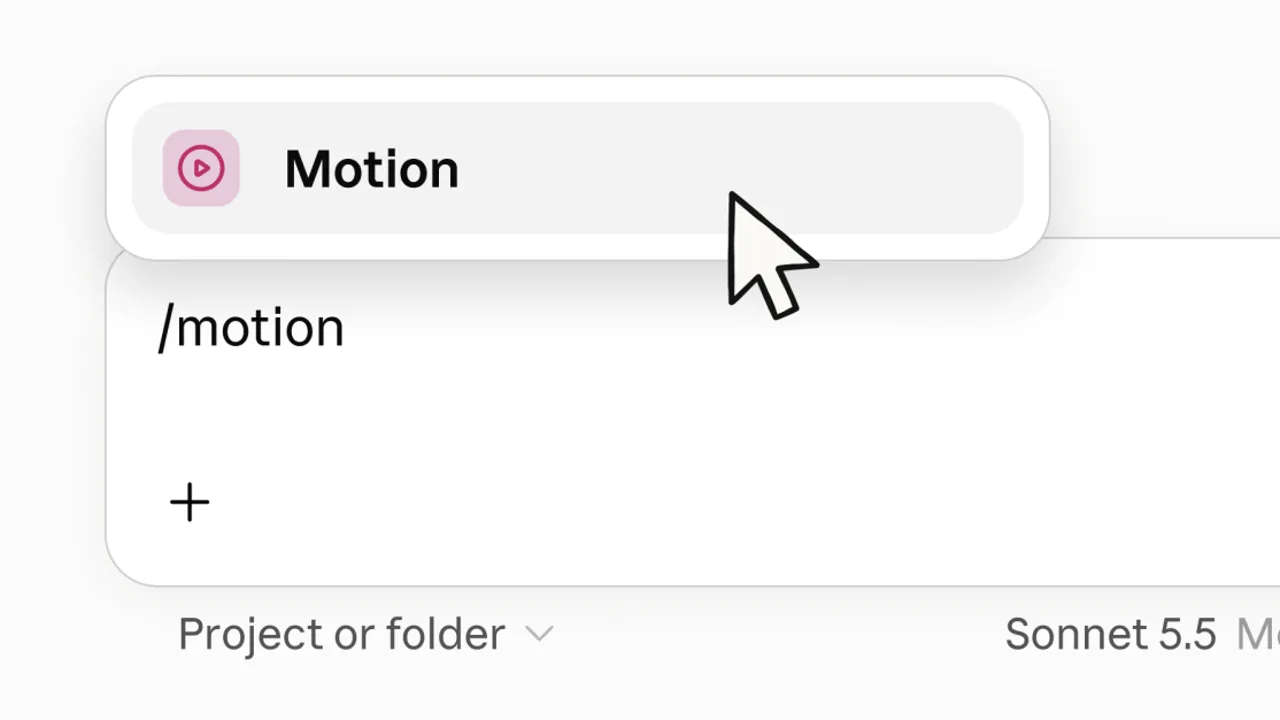This screenshot has width=1280, height=720.
Task: Click the leading slash in /motion
Action: tap(166, 327)
